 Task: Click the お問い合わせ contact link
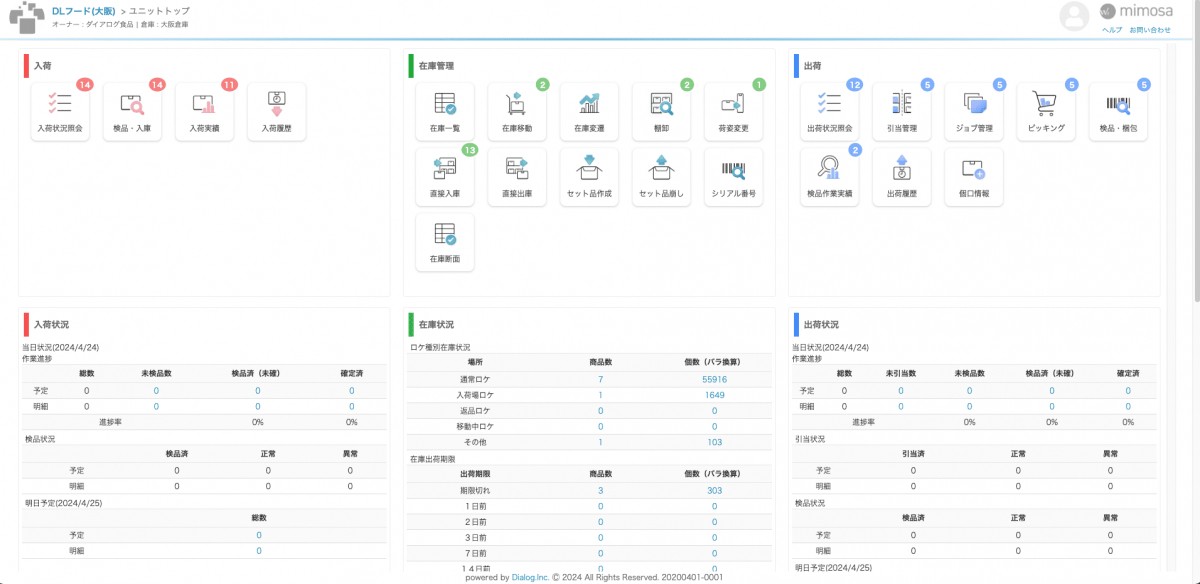1152,29
